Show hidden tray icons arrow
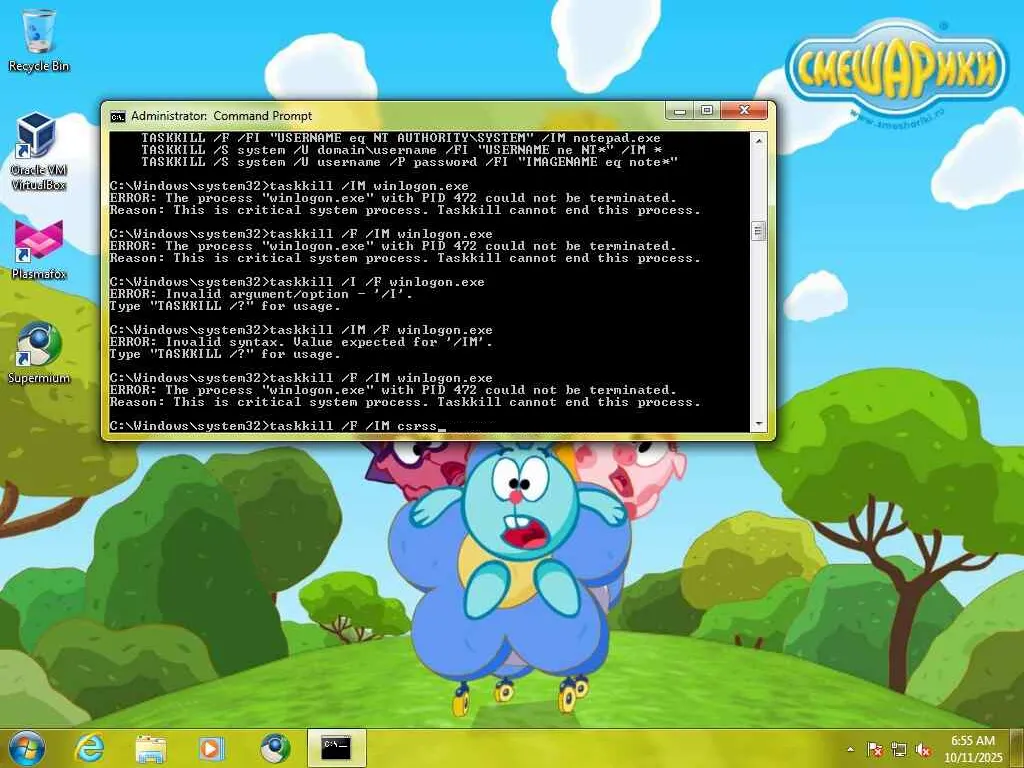Image resolution: width=1024 pixels, height=768 pixels. click(850, 750)
